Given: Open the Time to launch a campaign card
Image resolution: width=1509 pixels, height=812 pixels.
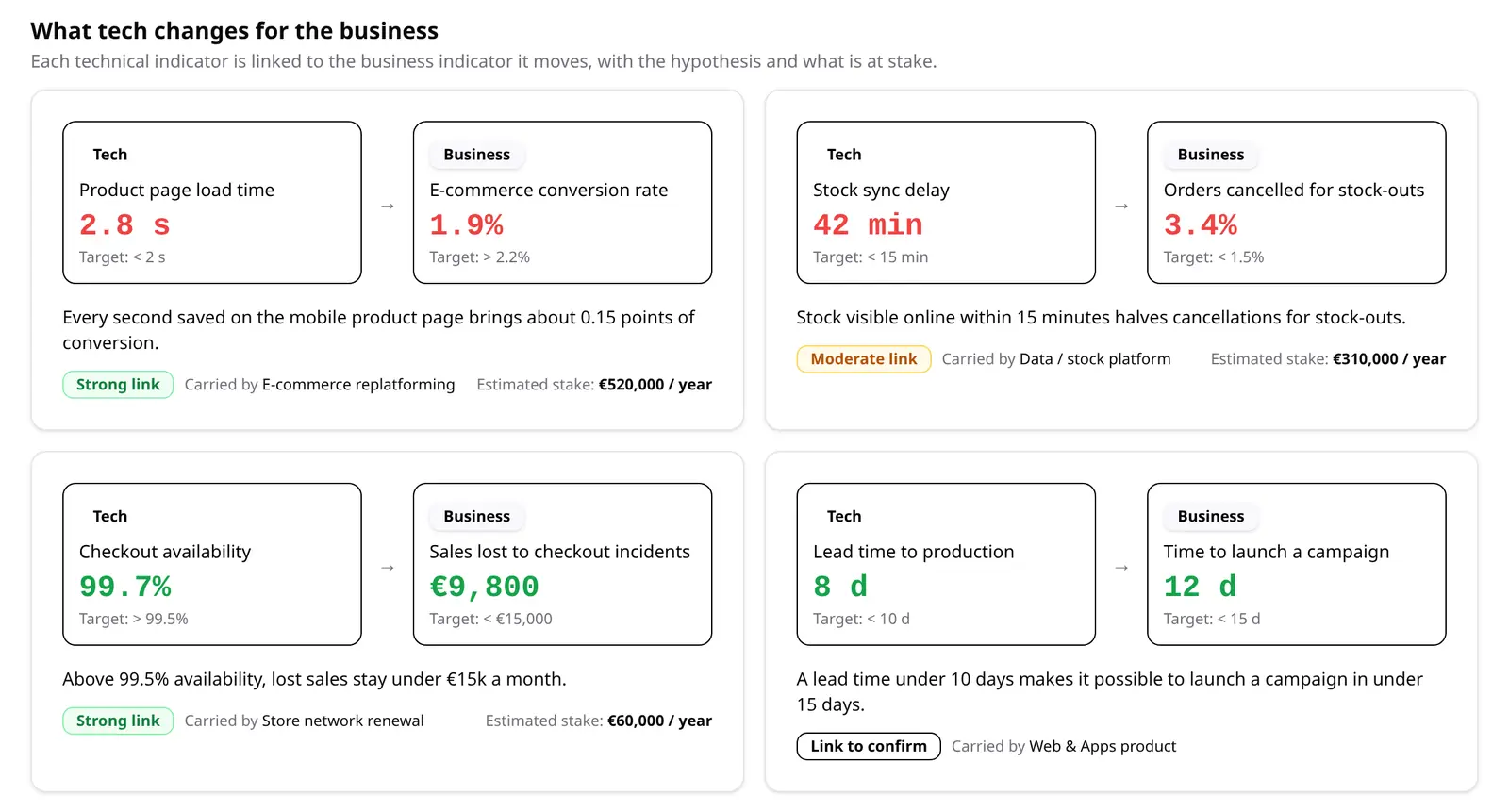Looking at the screenshot, I should [x=1296, y=564].
